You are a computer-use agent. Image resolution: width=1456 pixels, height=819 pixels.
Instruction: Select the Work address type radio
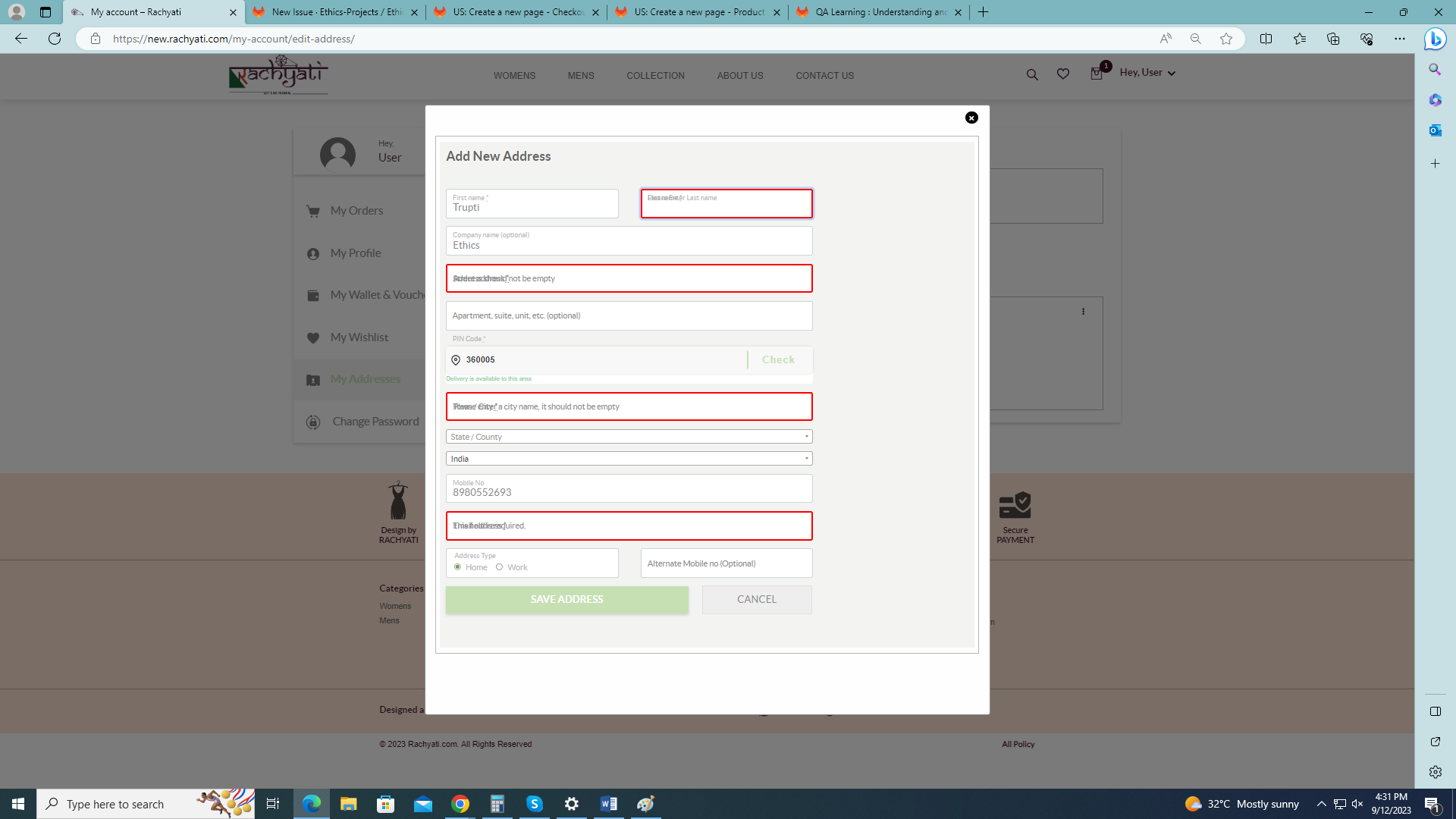pos(499,567)
